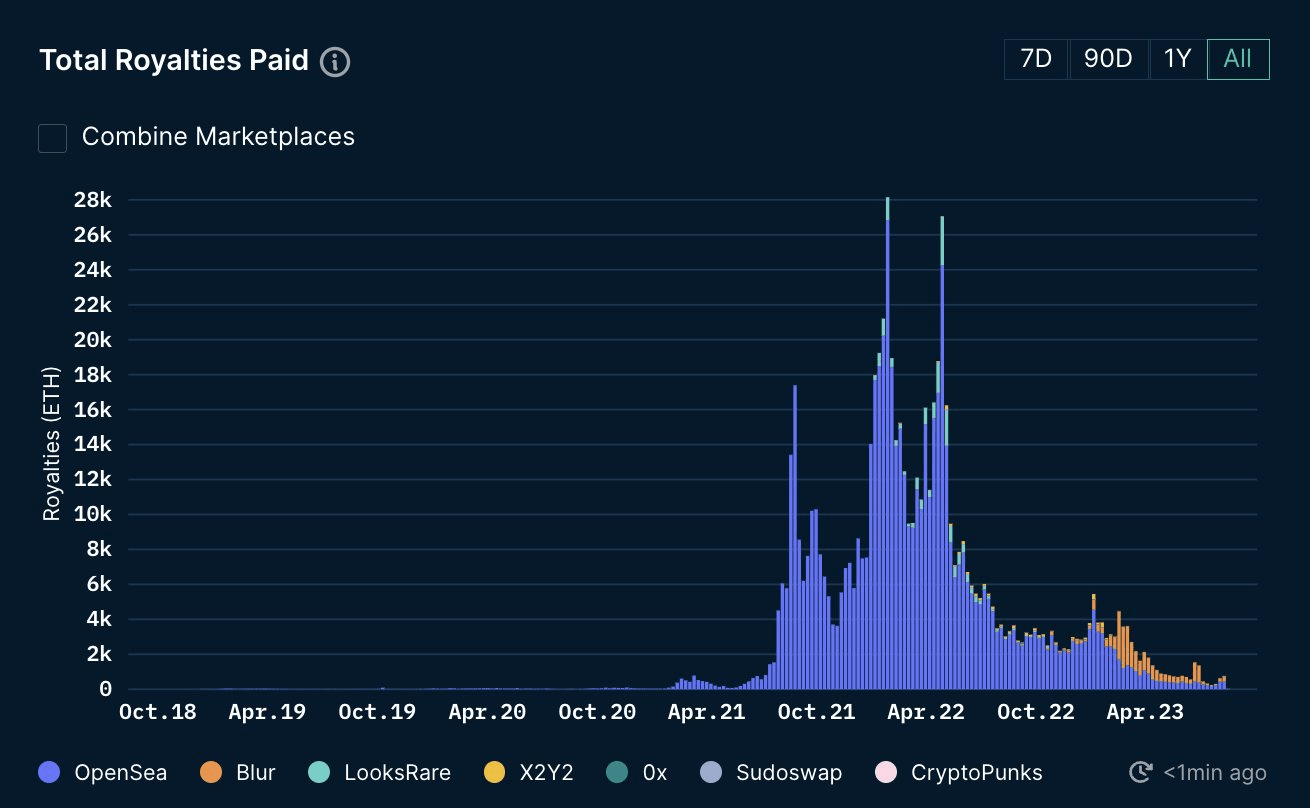The width and height of the screenshot is (1310, 808).
Task: Click the info icon next to Total Royalties Paid
Action: coord(334,61)
